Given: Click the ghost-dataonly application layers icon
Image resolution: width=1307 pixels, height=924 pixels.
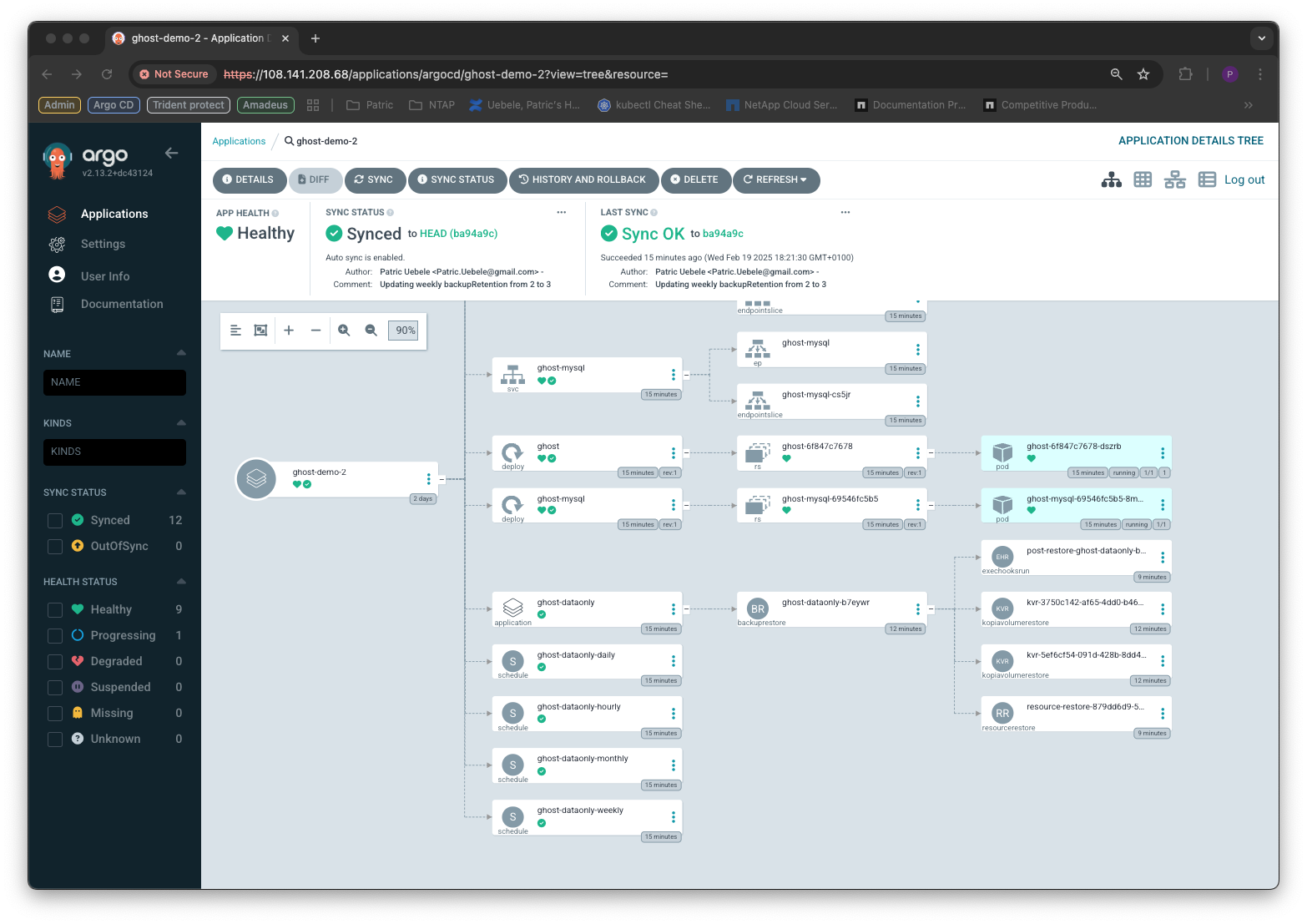Looking at the screenshot, I should 512,608.
